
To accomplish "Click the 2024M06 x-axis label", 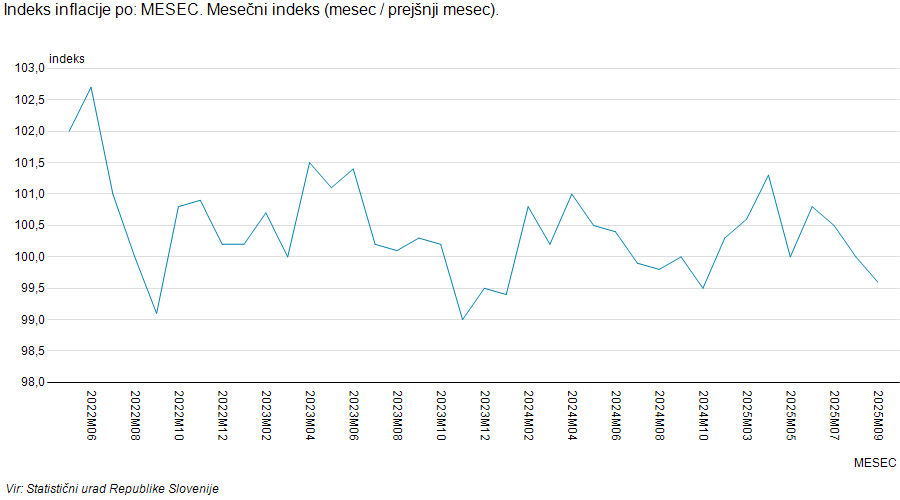I will point(616,417).
